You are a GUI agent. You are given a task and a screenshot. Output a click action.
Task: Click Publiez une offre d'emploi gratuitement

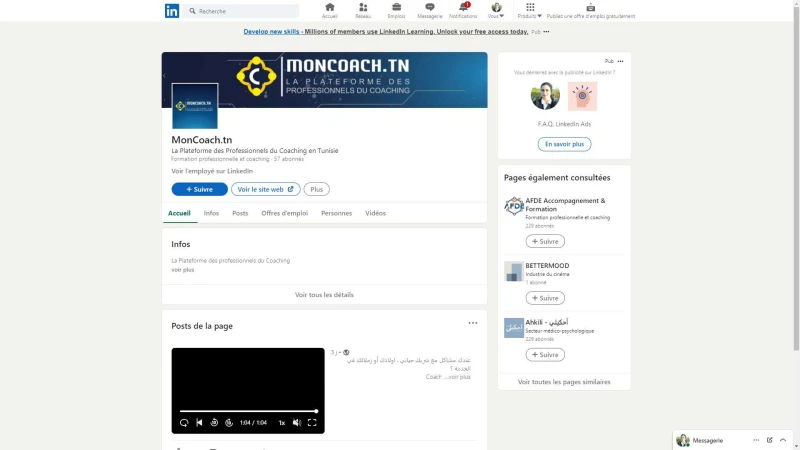tap(591, 11)
